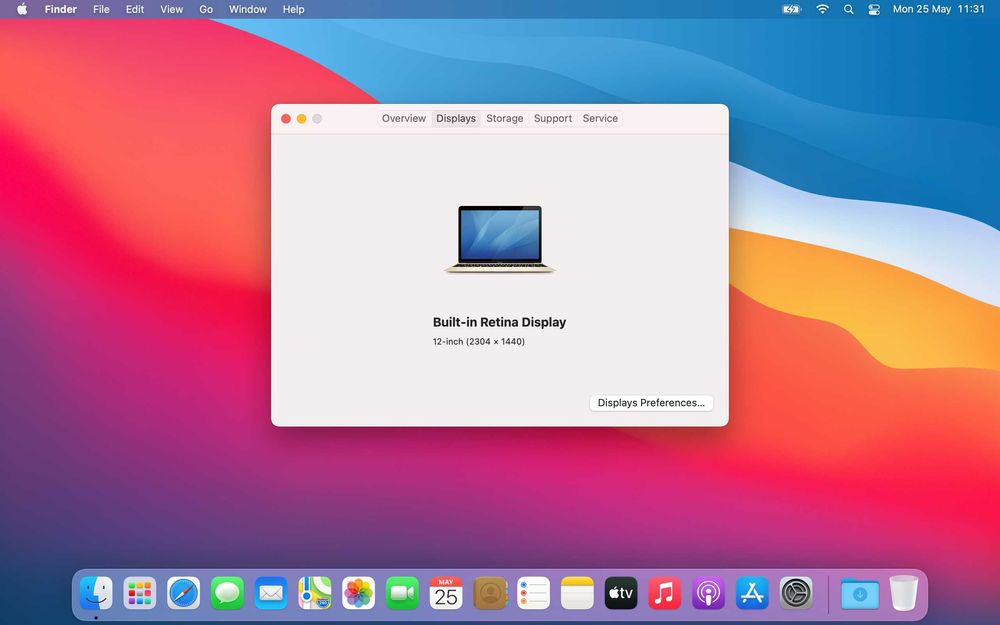Open Messages app in the Dock
Viewport: 1000px width, 625px height.
pyautogui.click(x=227, y=593)
